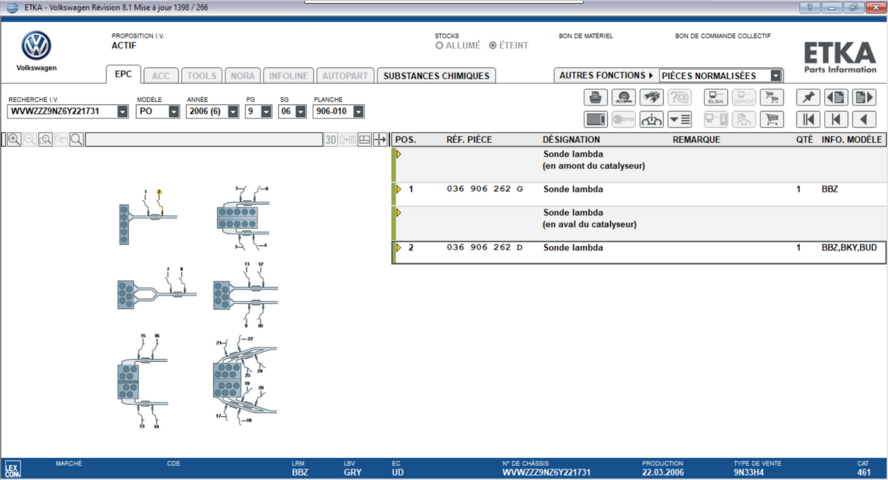Screen dimensions: 888x480
Task: Click the bottom-right V-engine exhaust diagram
Action: pos(245,379)
